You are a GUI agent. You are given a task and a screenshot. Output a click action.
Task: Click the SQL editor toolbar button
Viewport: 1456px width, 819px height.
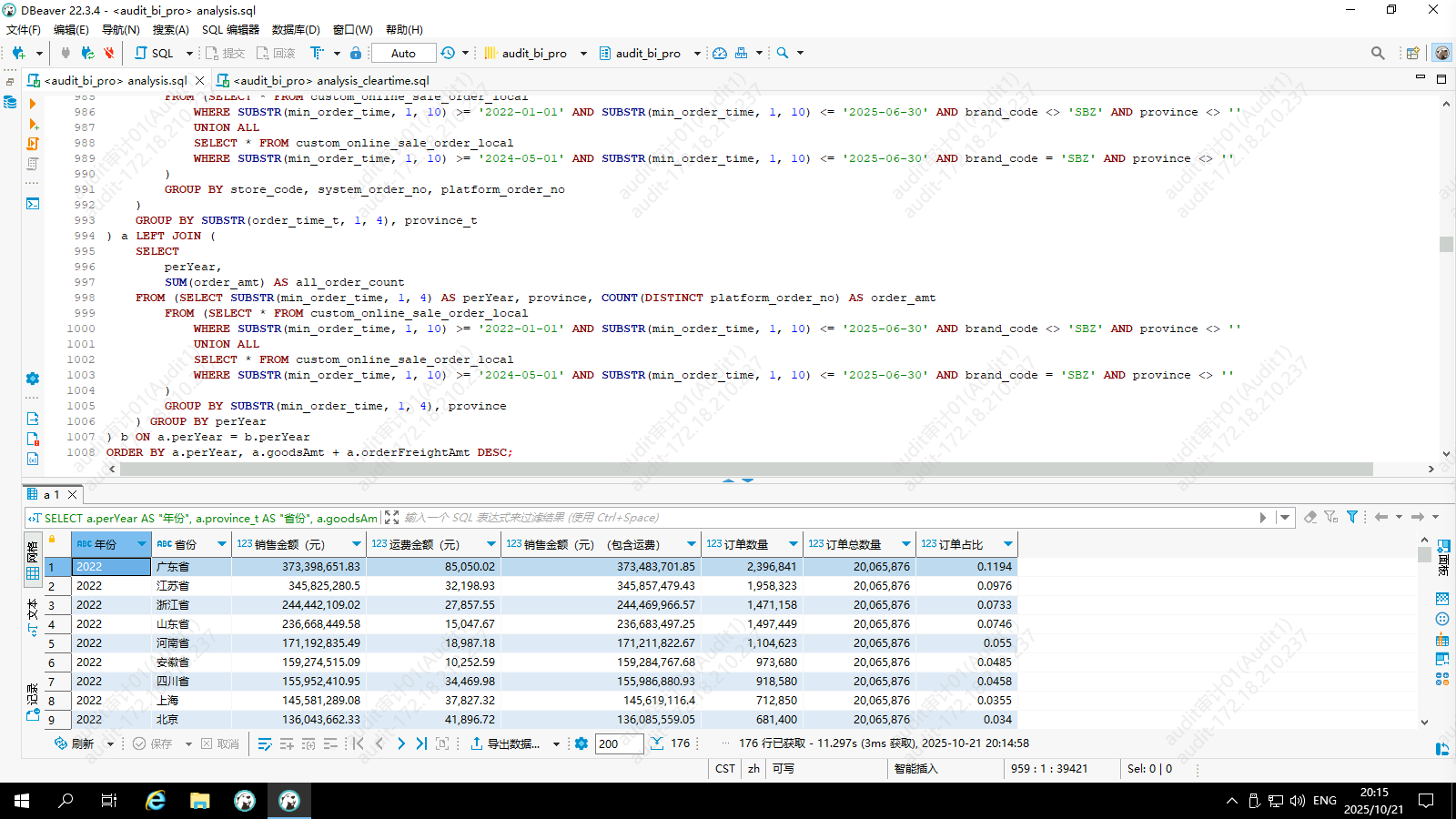(155, 53)
